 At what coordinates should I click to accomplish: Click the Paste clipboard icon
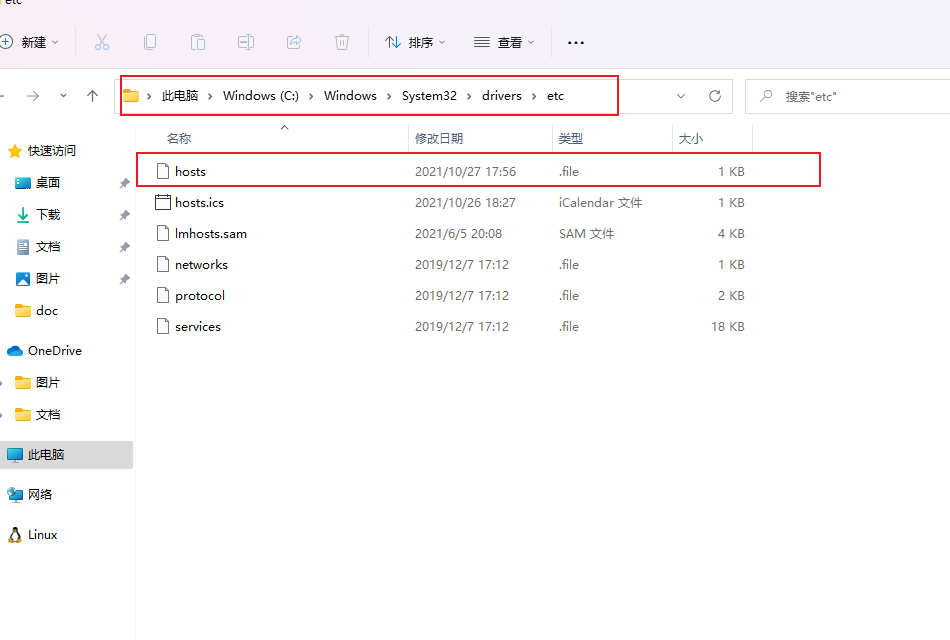198,42
